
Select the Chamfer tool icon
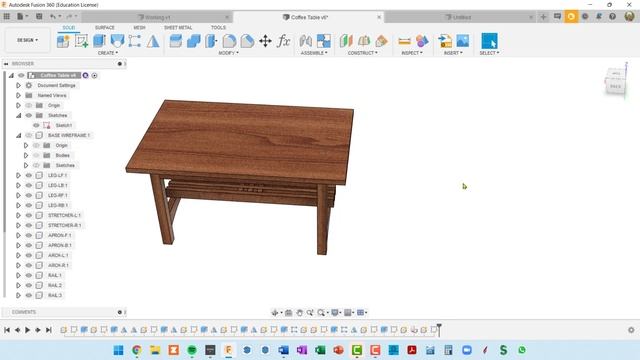(247, 41)
